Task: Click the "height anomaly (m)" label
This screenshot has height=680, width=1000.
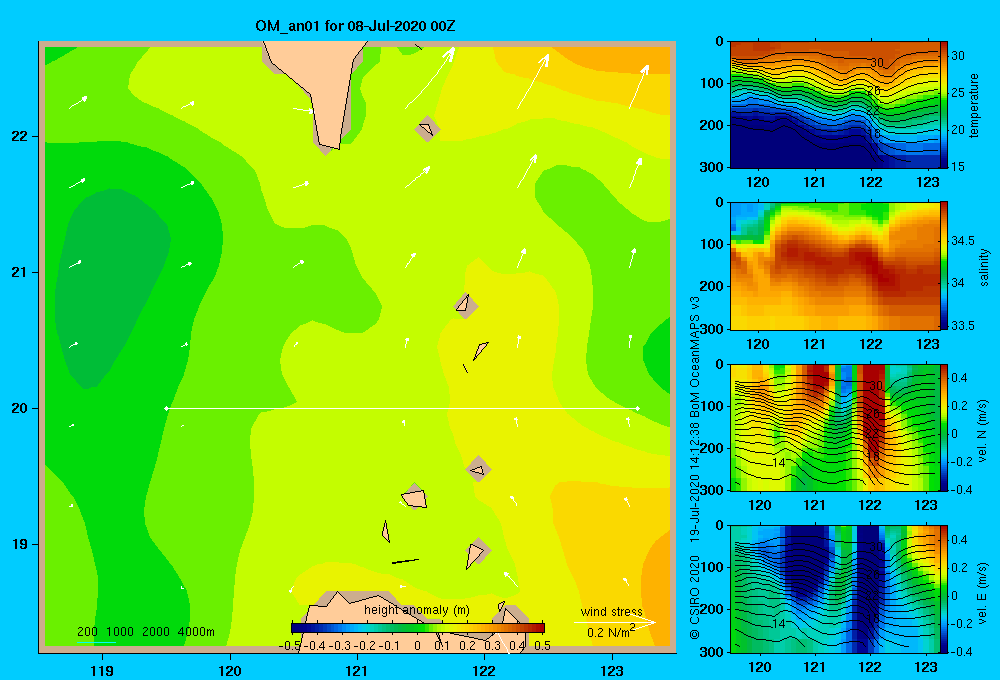Action: click(417, 610)
